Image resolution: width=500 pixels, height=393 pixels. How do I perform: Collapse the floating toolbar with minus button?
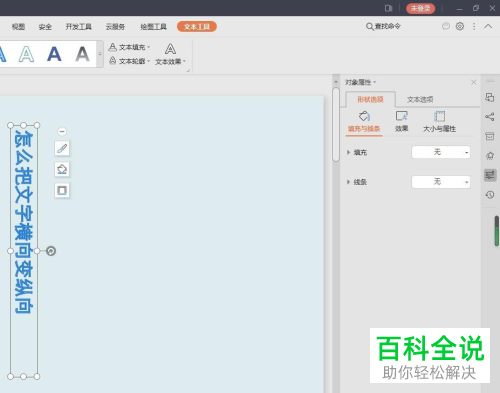pos(62,132)
